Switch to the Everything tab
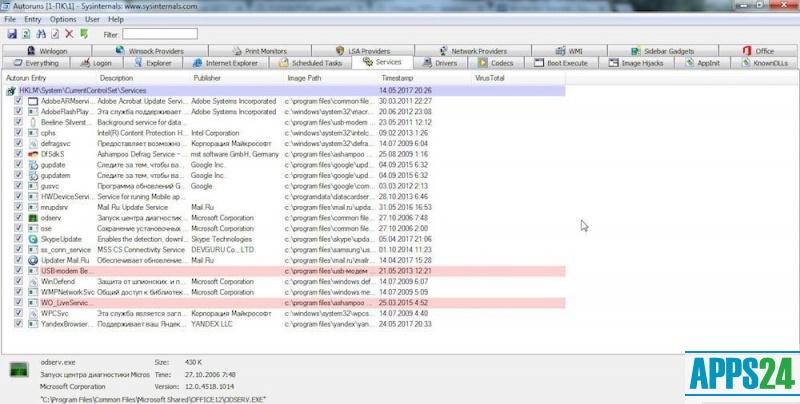800x404 pixels. [36, 63]
